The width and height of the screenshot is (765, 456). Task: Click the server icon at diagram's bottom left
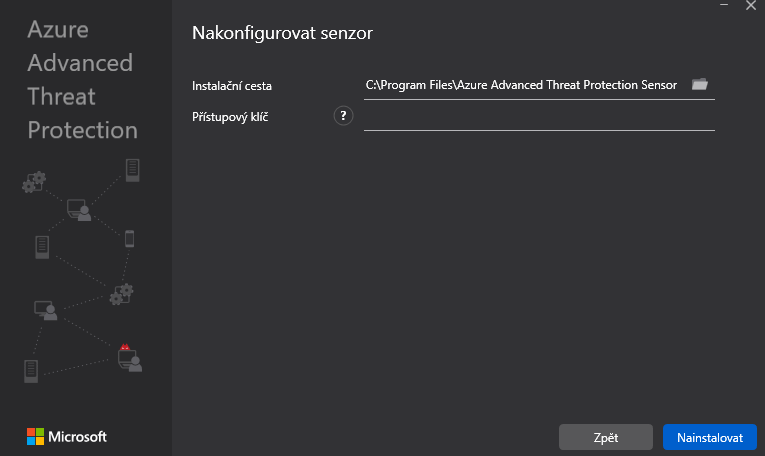31,371
